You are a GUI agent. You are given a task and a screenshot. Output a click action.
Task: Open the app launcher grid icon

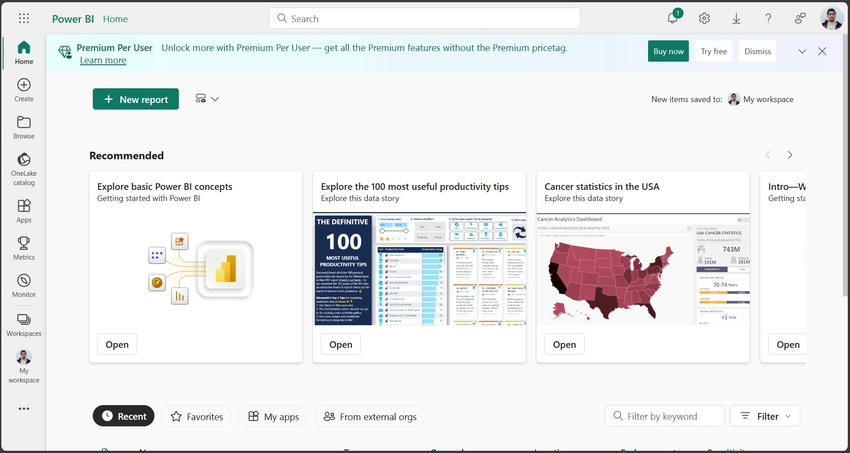(x=24, y=18)
